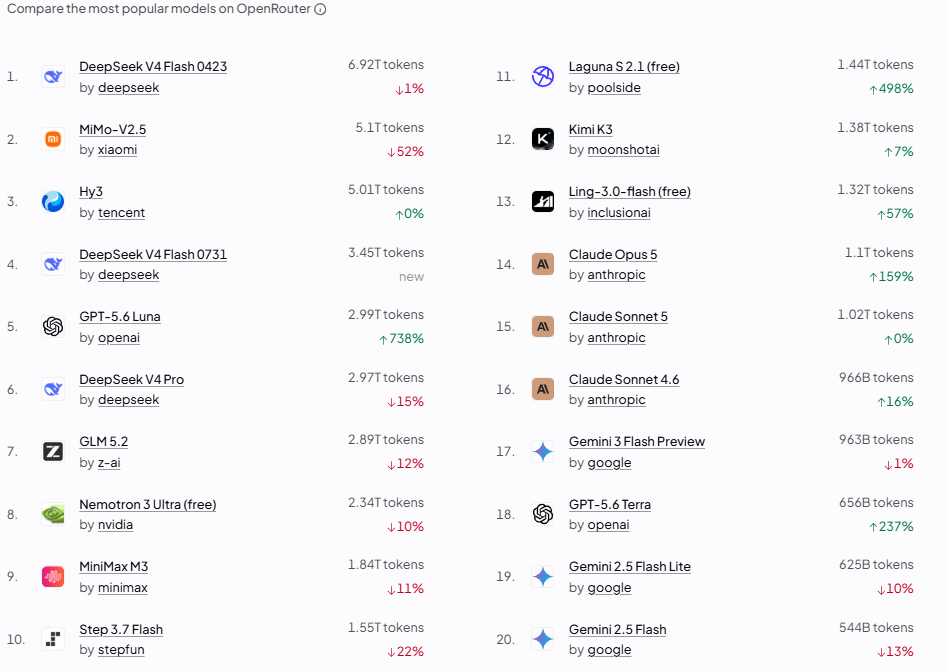Click the OpenAI logo beside GPT-5.6 Luna
Screen dimensions: 947x672
tap(53, 327)
